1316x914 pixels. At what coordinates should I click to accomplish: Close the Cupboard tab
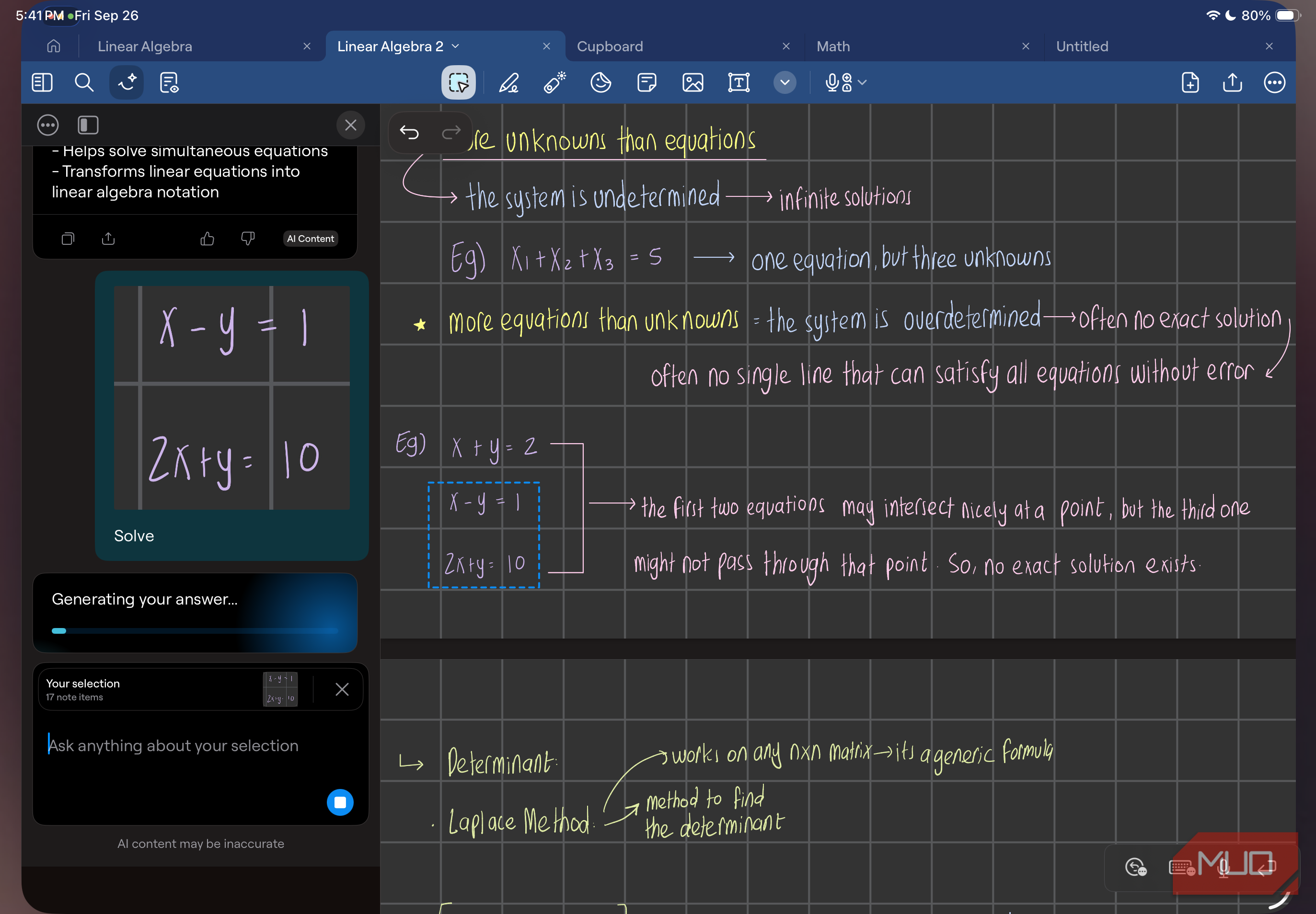786,46
